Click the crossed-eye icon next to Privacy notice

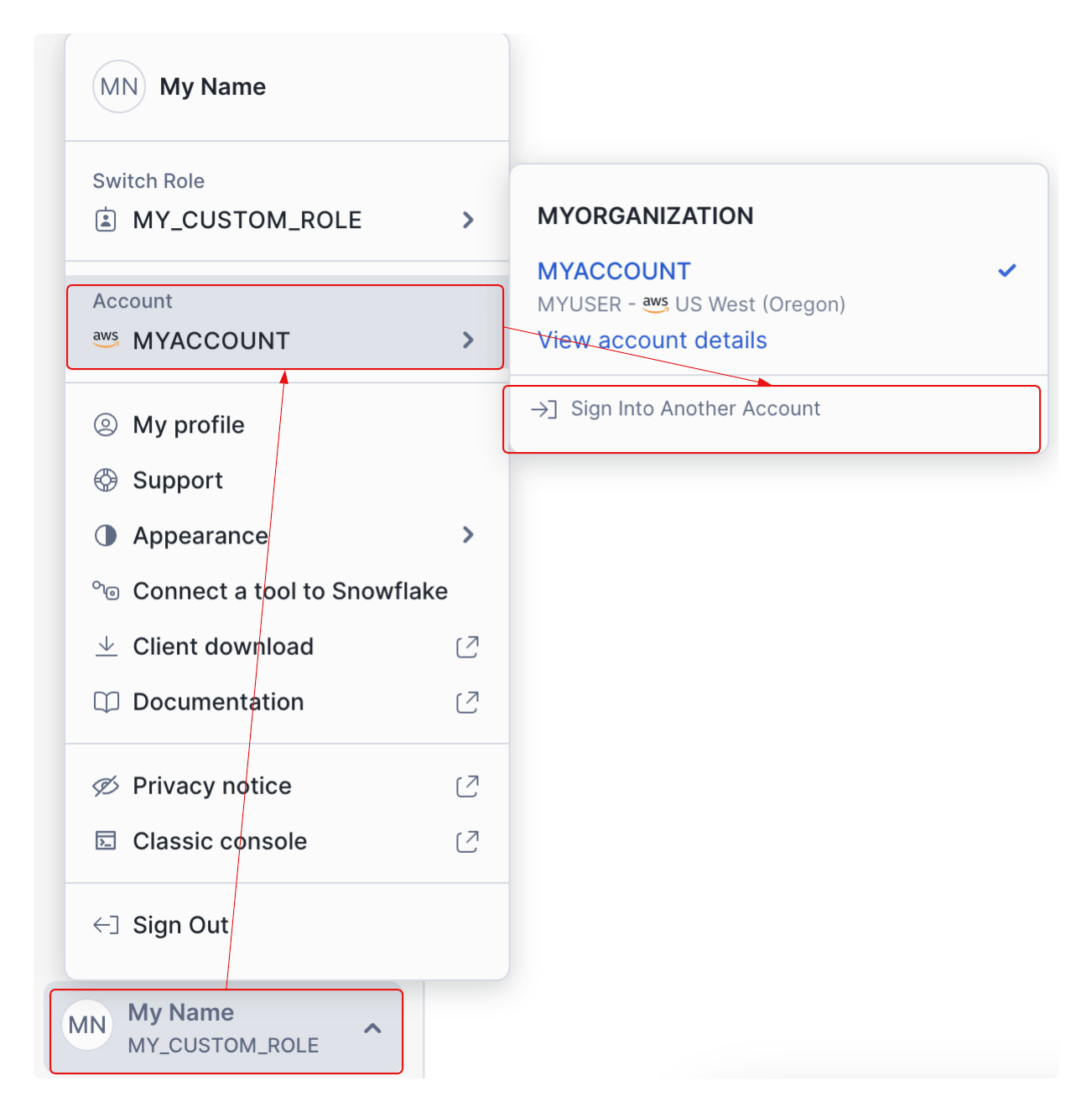click(106, 786)
